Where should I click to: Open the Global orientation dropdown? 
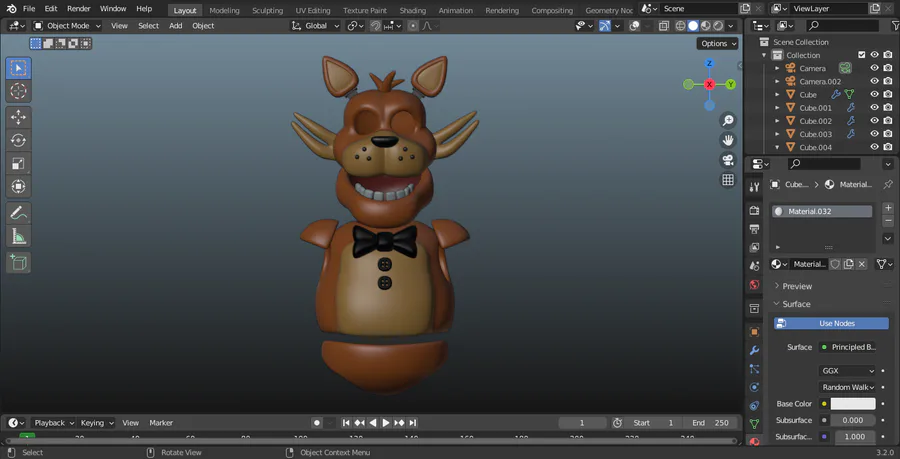point(316,26)
